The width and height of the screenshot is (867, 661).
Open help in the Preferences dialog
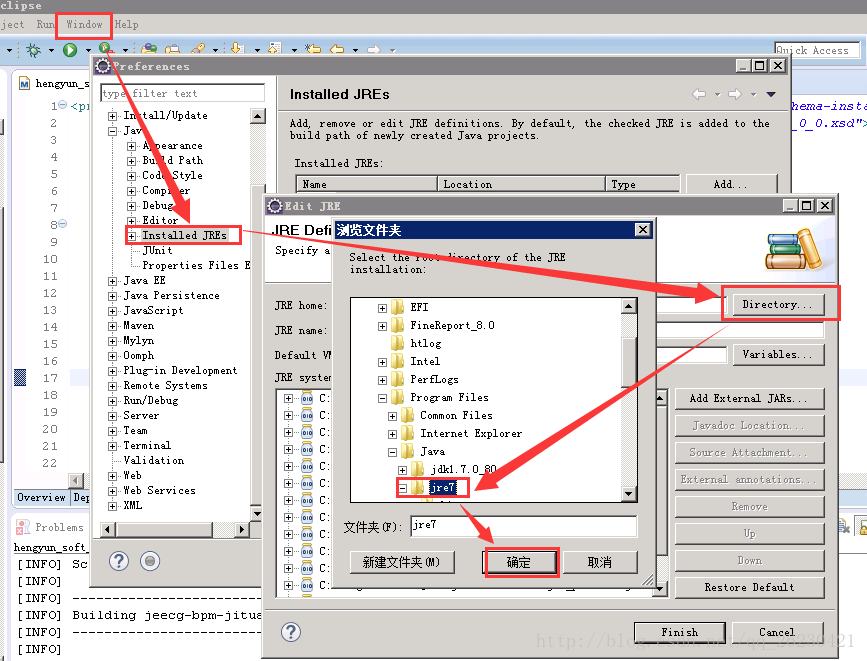coord(119,561)
